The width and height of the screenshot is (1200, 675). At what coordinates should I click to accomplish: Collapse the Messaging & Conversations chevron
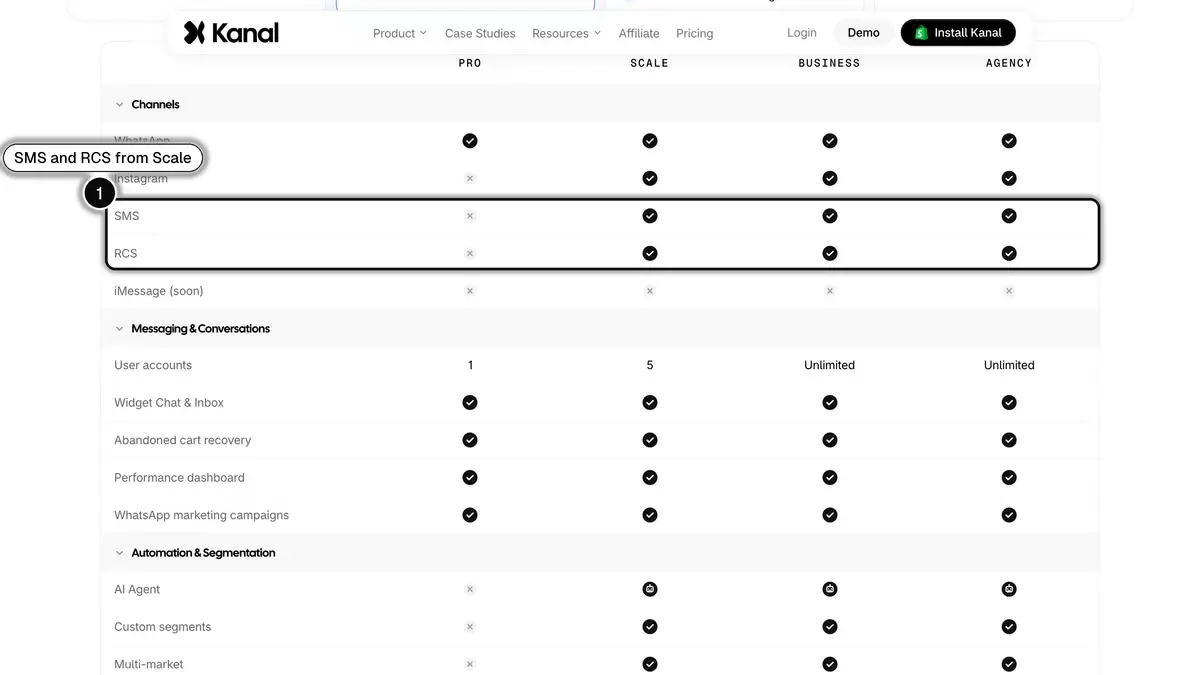(120, 328)
